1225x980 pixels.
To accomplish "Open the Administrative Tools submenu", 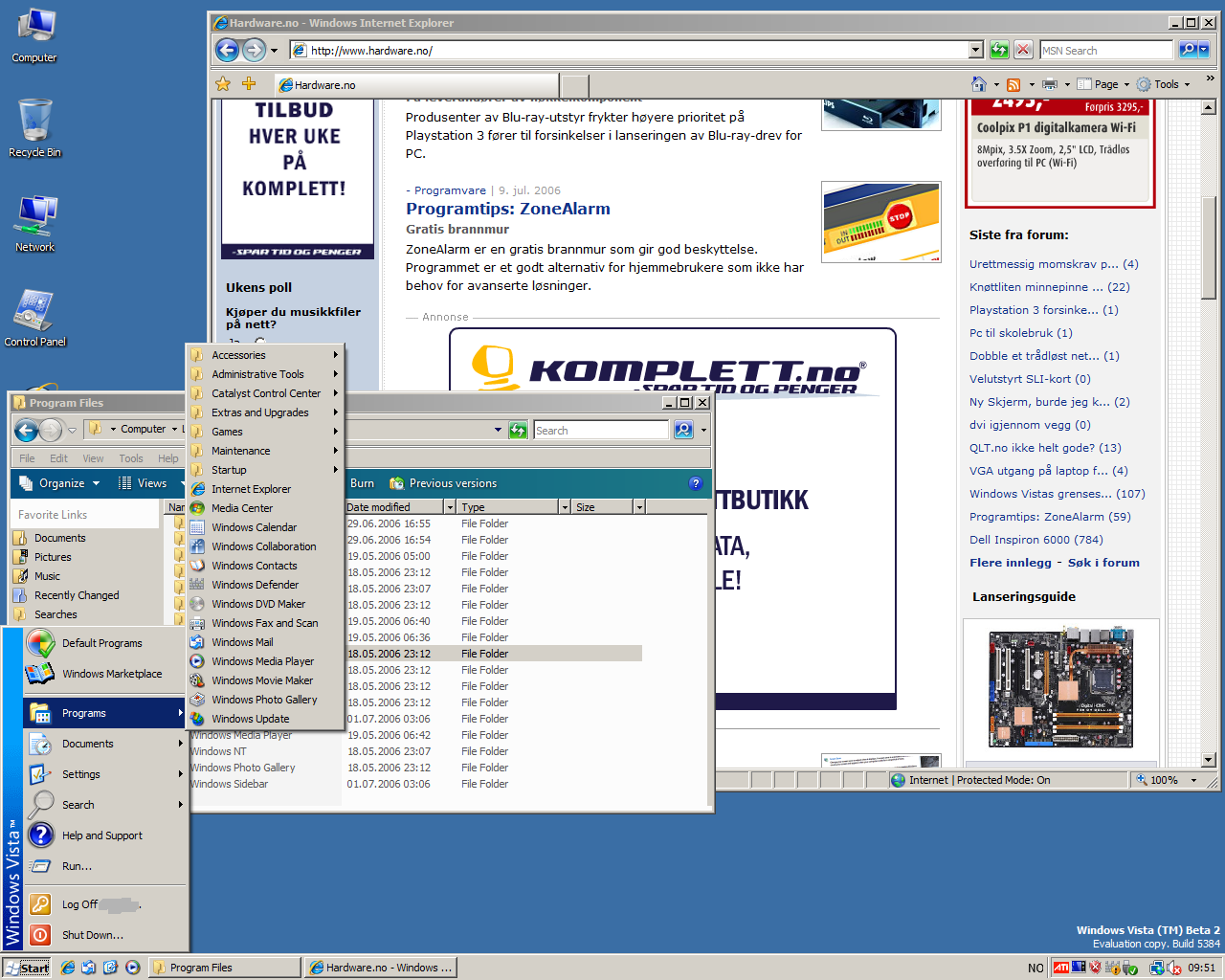I will pyautogui.click(x=264, y=374).
